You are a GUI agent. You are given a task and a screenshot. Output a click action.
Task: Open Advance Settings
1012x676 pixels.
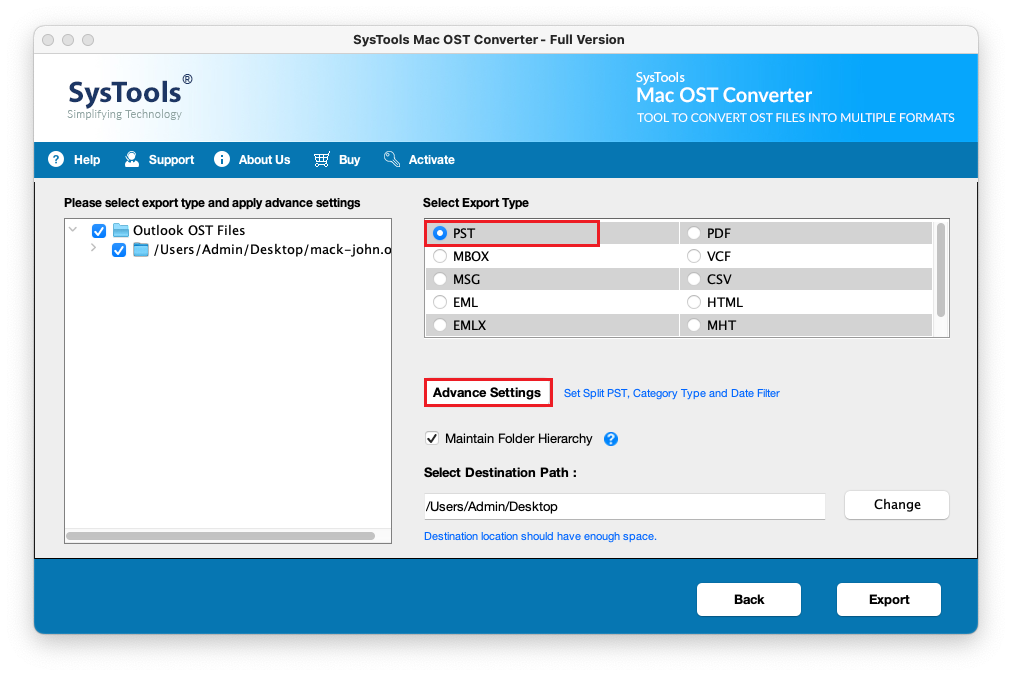coord(487,393)
